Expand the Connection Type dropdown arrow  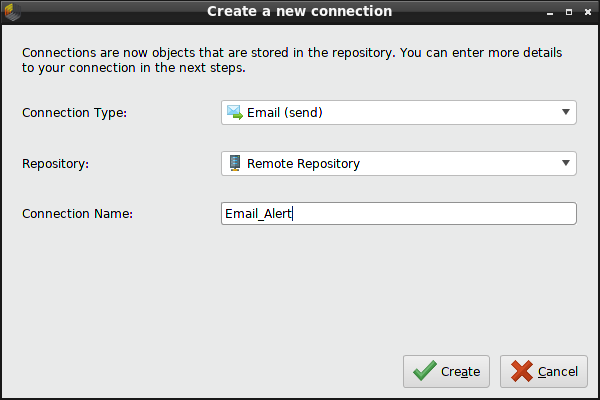coord(565,113)
